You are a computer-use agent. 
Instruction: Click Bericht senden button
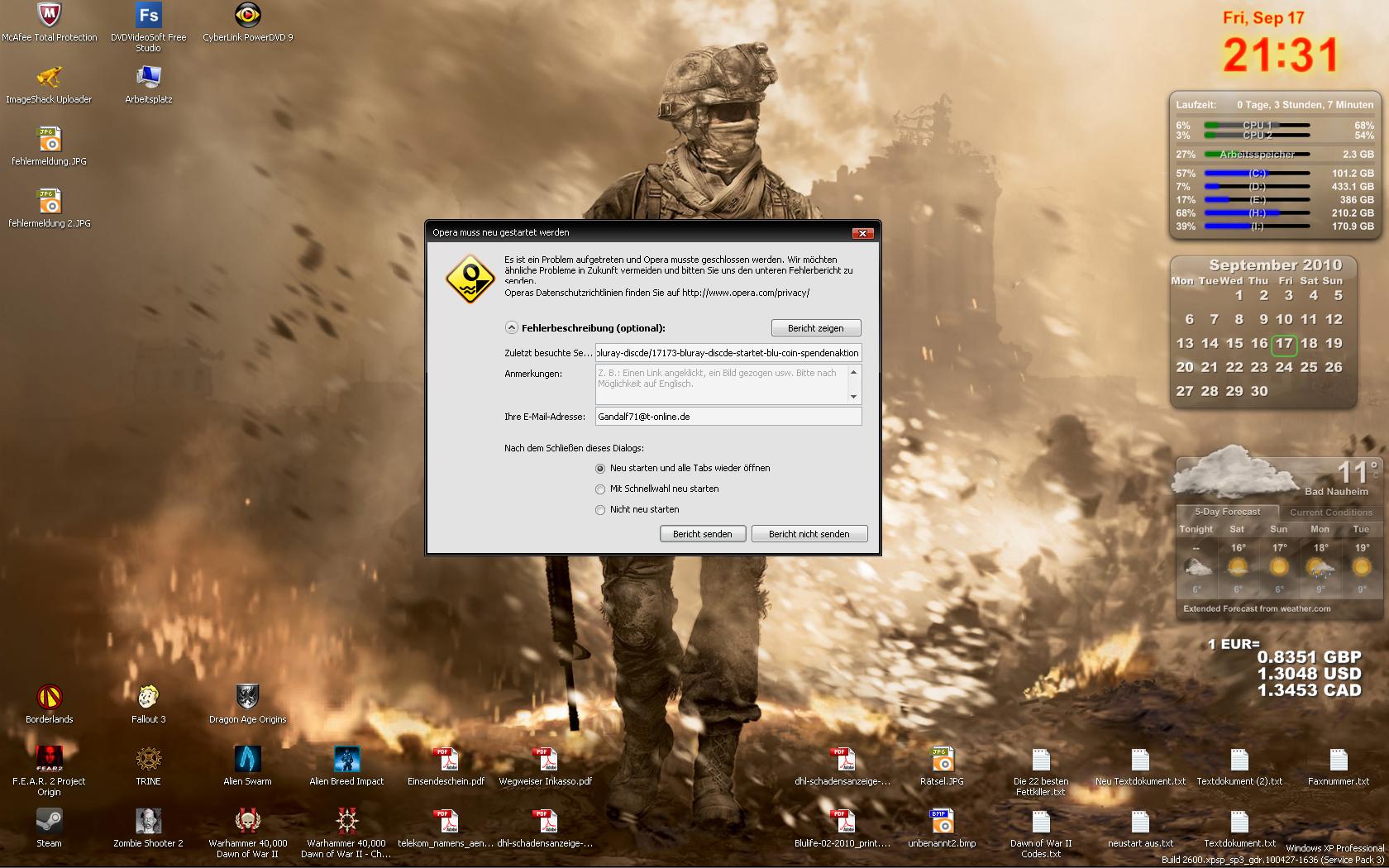[x=703, y=534]
